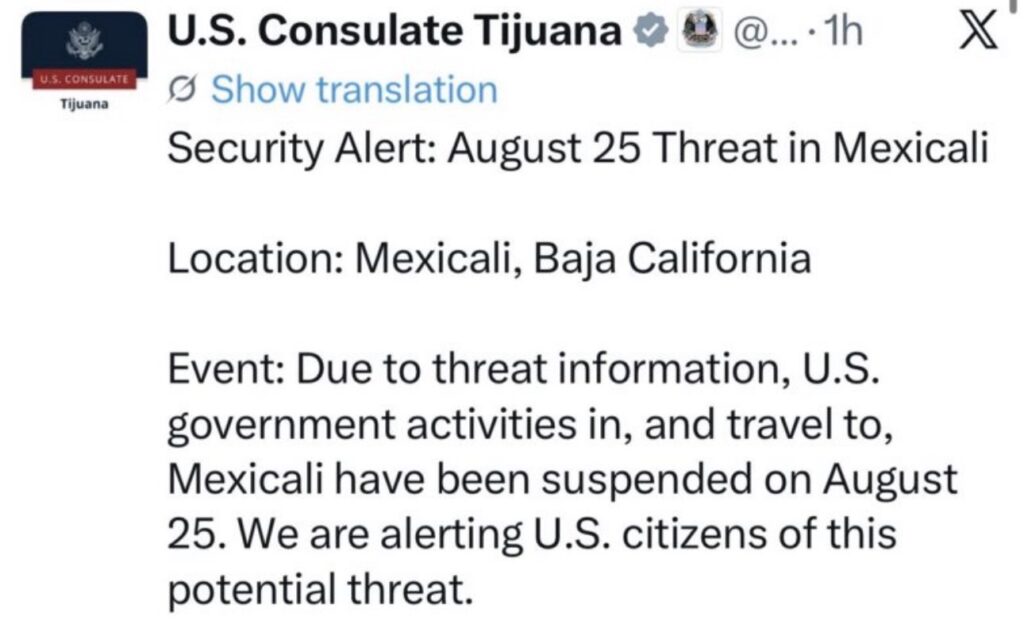1024x636 pixels.
Task: Click the eagle seal inside the avatar
Action: (x=84, y=42)
